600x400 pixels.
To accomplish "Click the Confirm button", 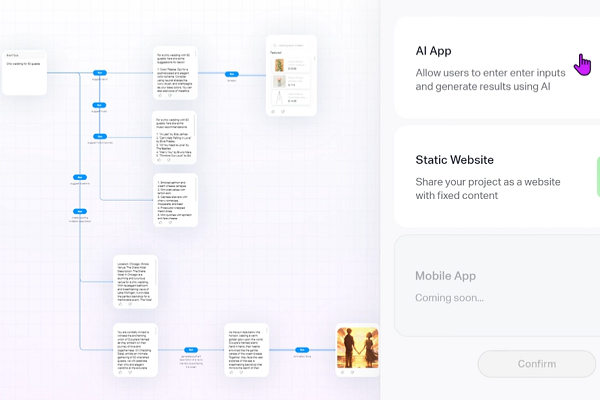I will tap(537, 364).
